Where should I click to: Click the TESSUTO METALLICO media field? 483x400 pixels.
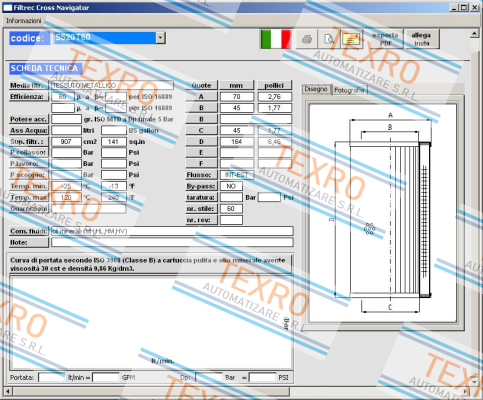(112, 85)
